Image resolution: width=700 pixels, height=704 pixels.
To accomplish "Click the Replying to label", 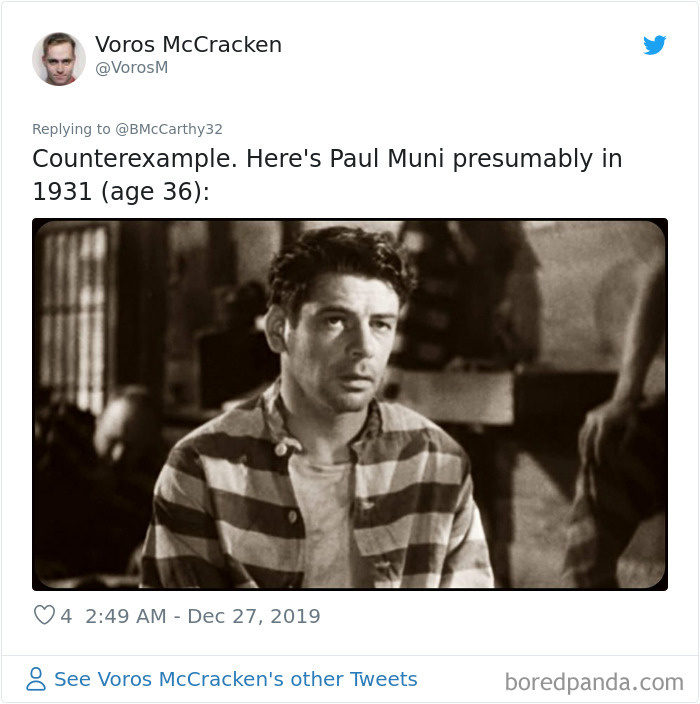I will (x=71, y=129).
